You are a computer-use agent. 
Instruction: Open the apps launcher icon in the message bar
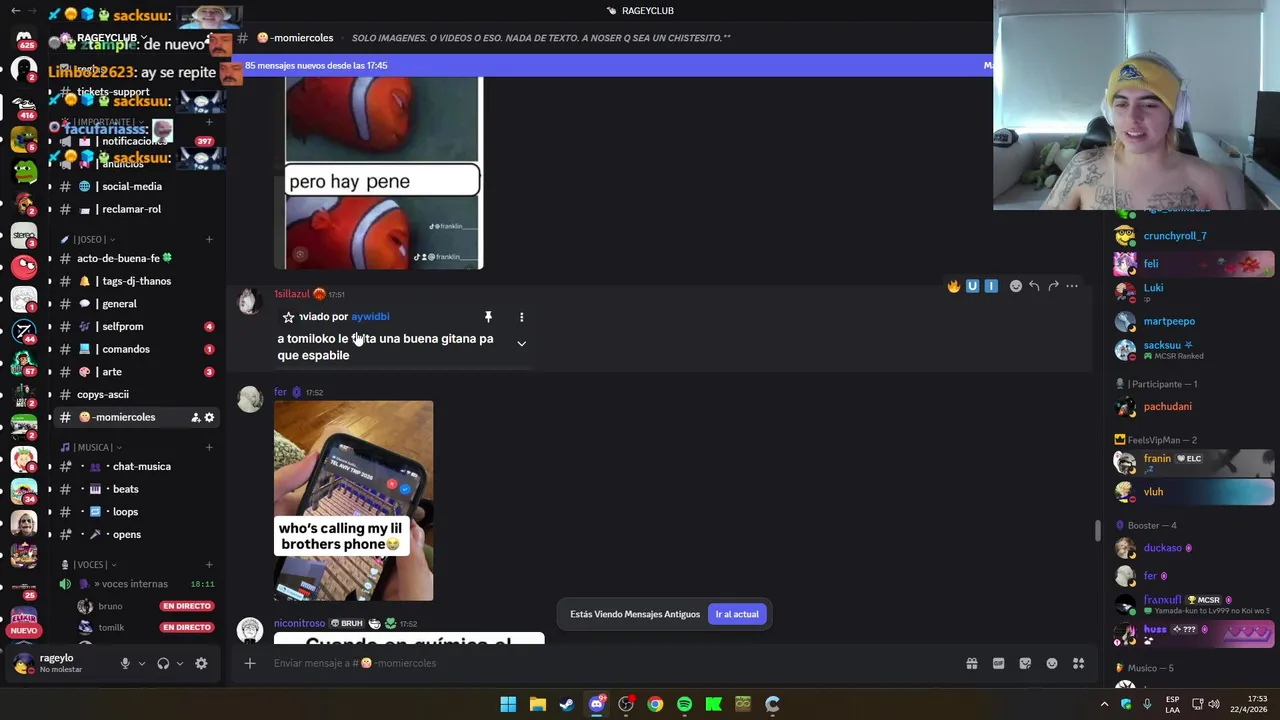[x=1079, y=663]
